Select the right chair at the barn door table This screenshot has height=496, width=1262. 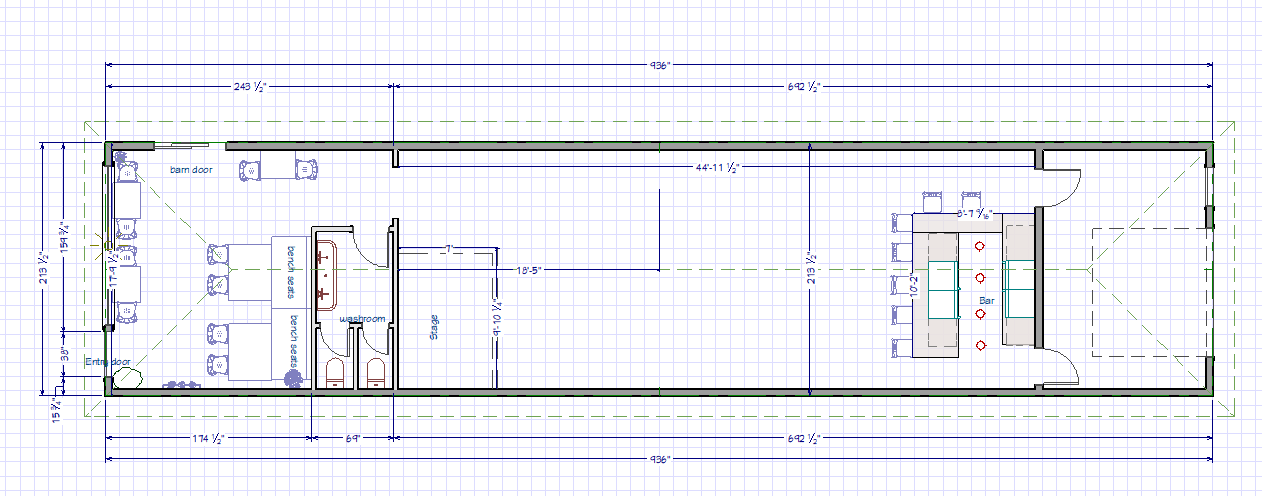click(x=302, y=171)
